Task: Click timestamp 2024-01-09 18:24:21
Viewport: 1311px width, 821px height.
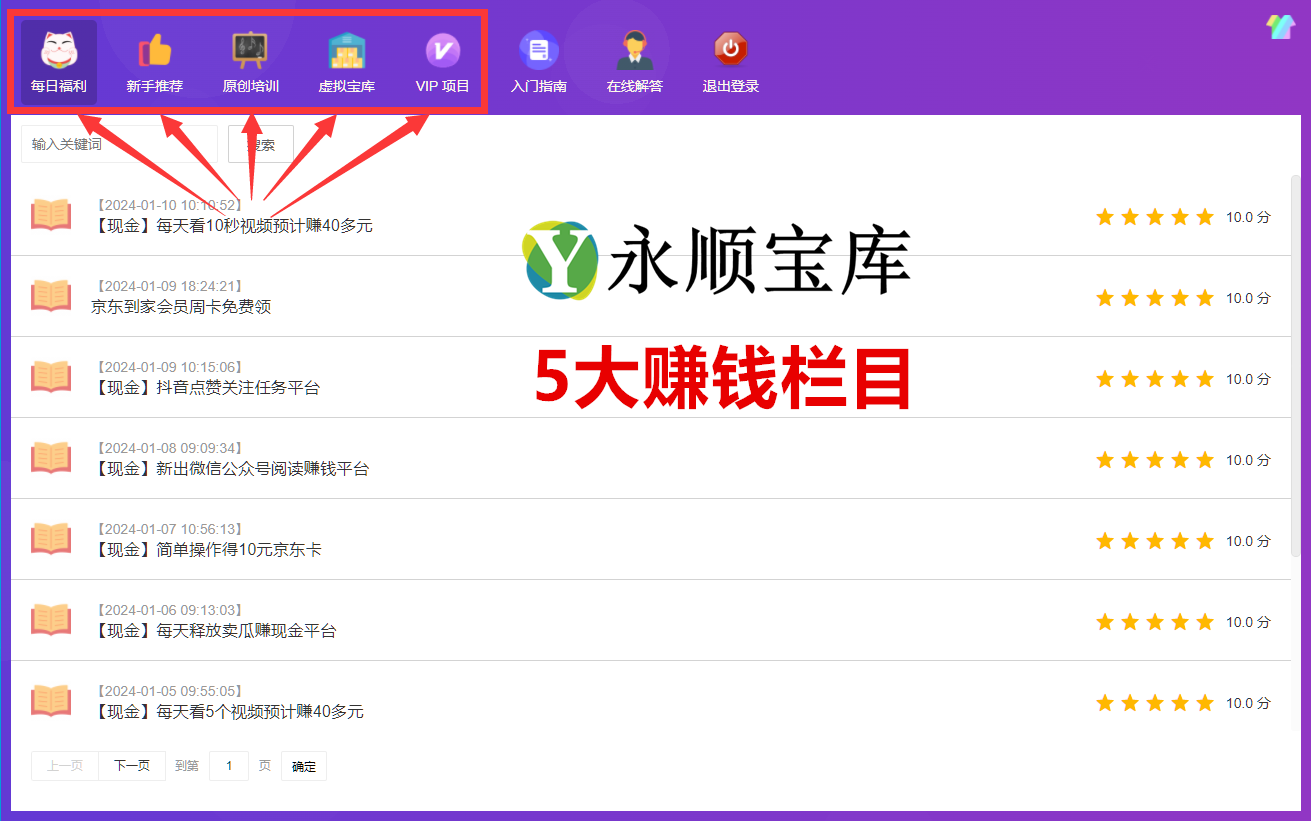Action: (170, 287)
